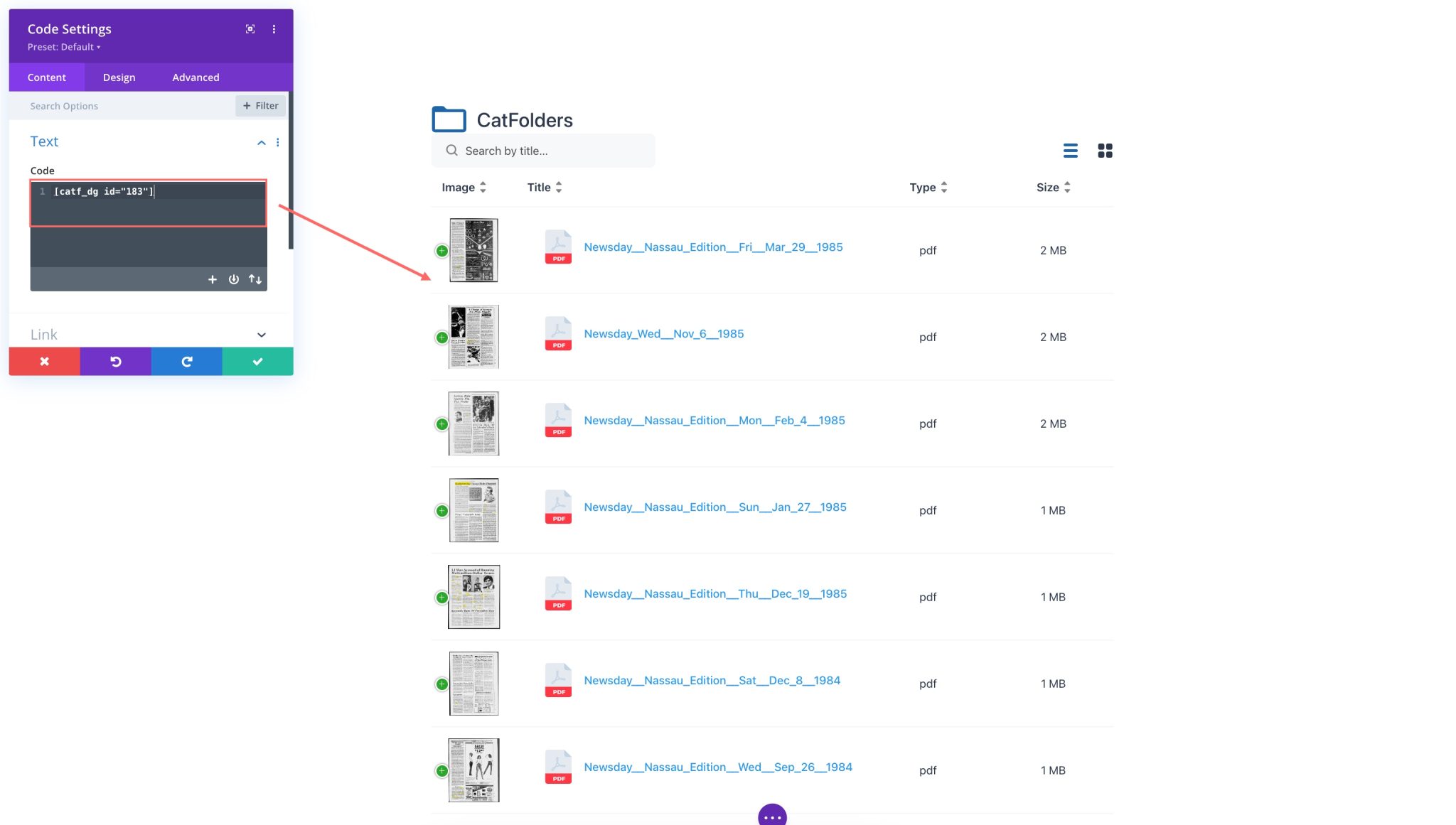Viewport: 1456px width, 825px height.
Task: Expand the Link section
Action: (x=261, y=335)
